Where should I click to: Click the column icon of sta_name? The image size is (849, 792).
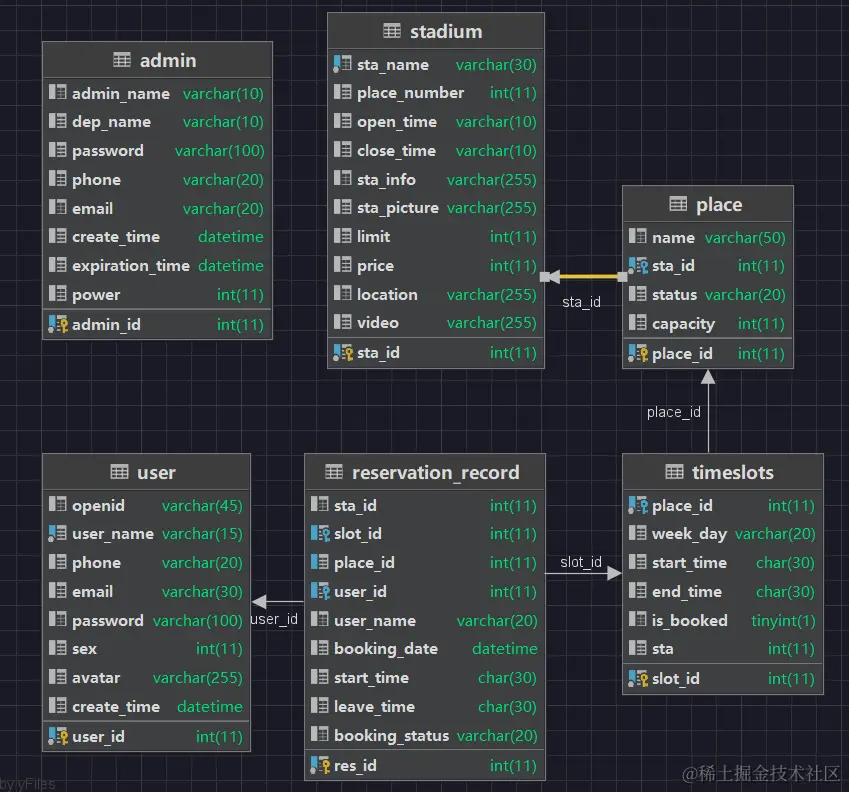click(342, 64)
